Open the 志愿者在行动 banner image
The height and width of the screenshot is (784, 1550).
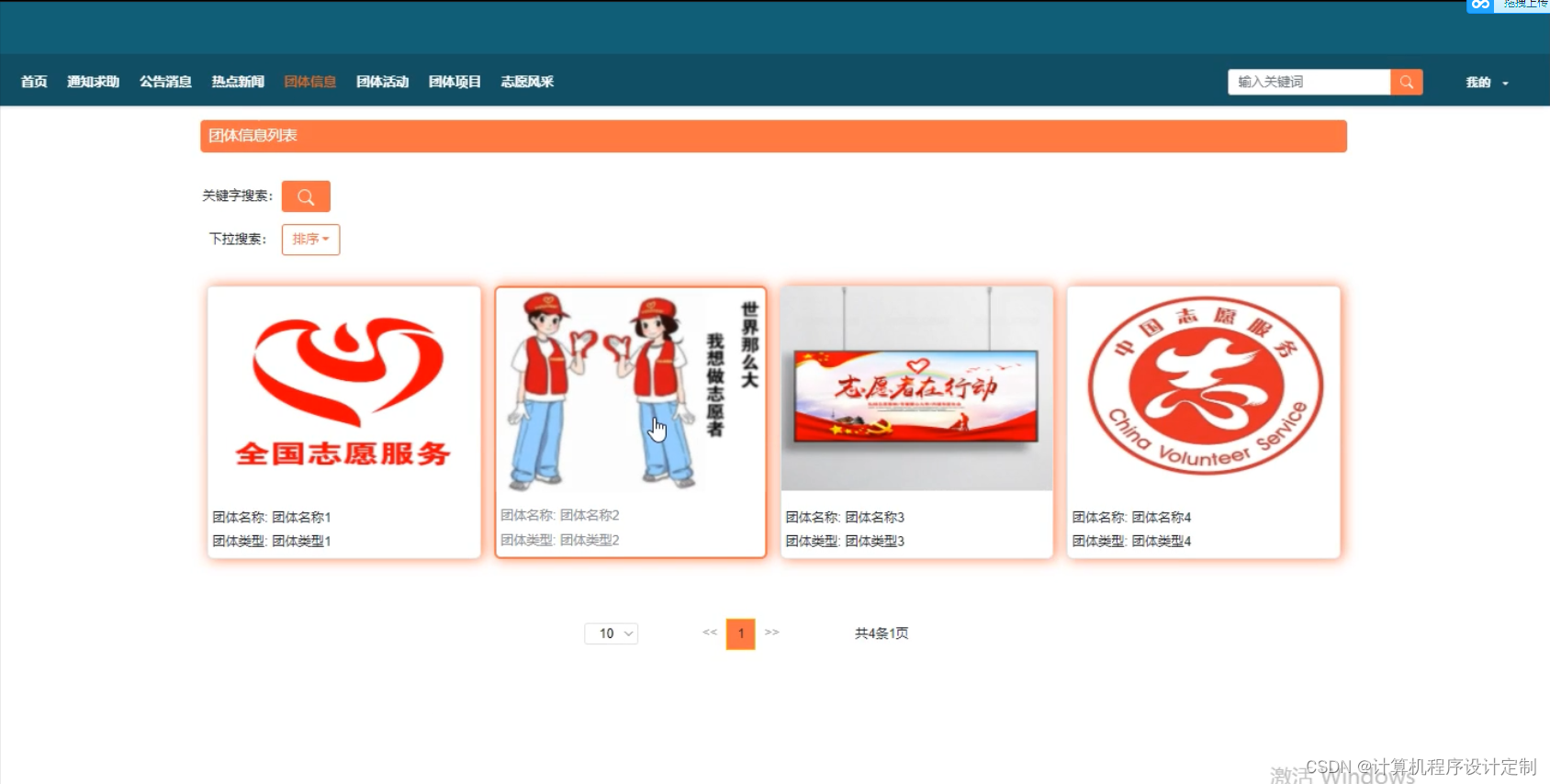916,388
